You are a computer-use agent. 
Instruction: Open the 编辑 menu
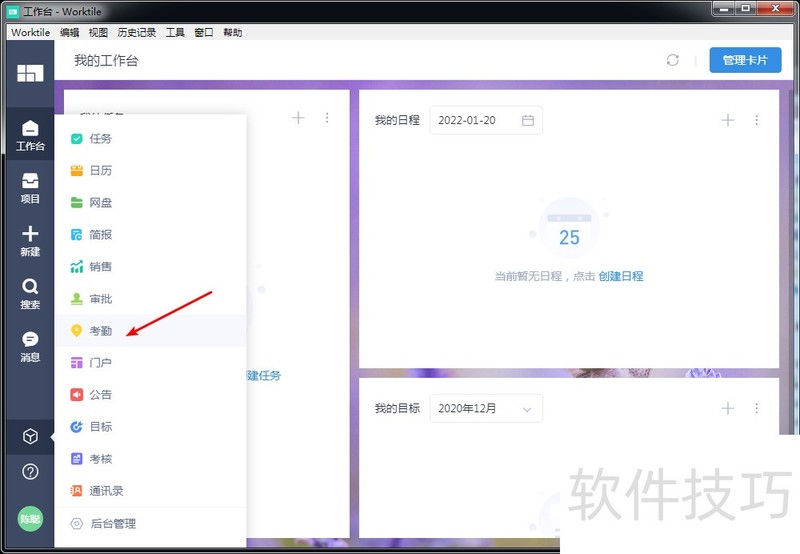[x=69, y=33]
